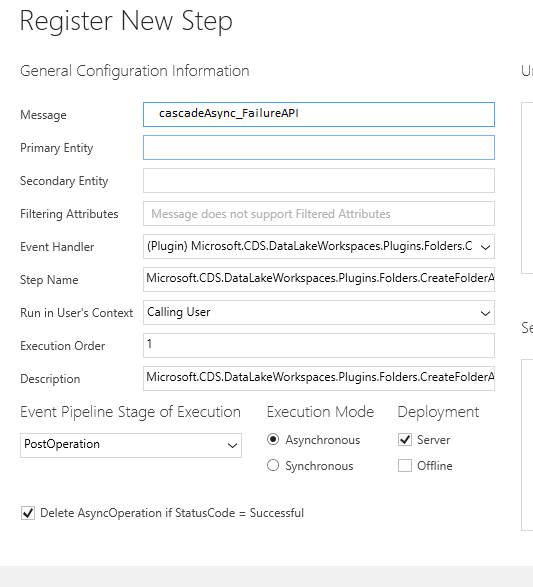Click the Asynchronous label text
Image resolution: width=533 pixels, height=587 pixels.
pos(323,440)
